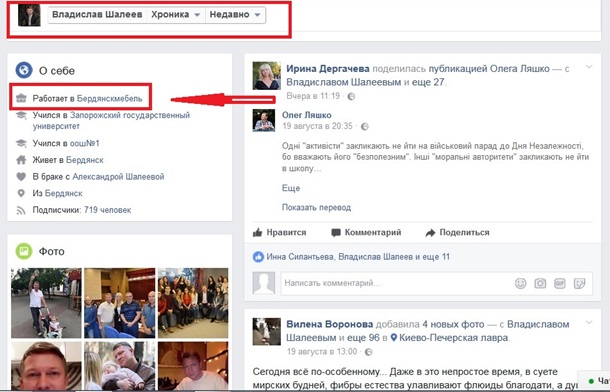This screenshot has width=610, height=392.
Task: Open the Бердянскмебель workplace link
Action: (110, 98)
